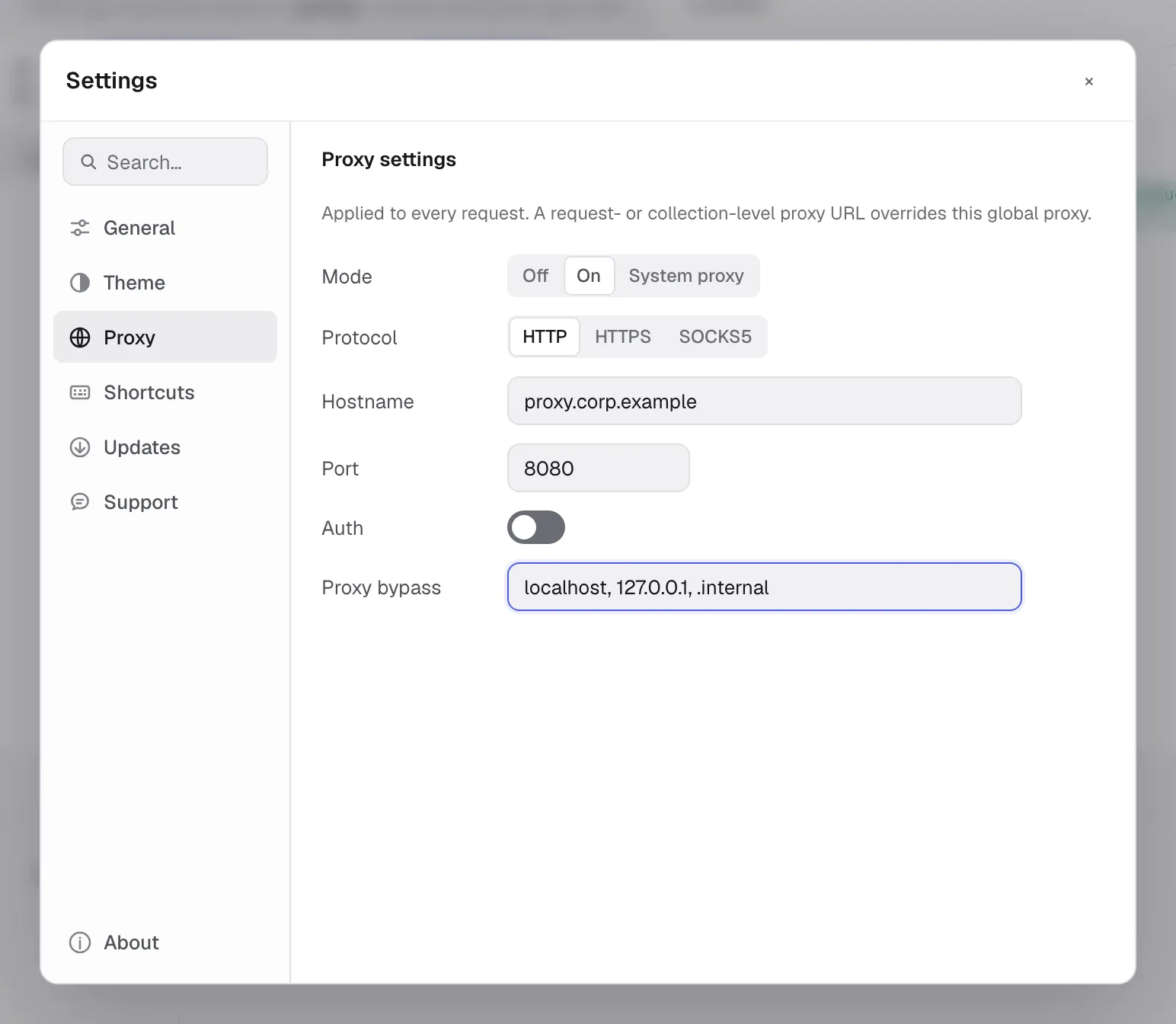Click the Settings dialog title
The image size is (1176, 1024).
point(112,81)
